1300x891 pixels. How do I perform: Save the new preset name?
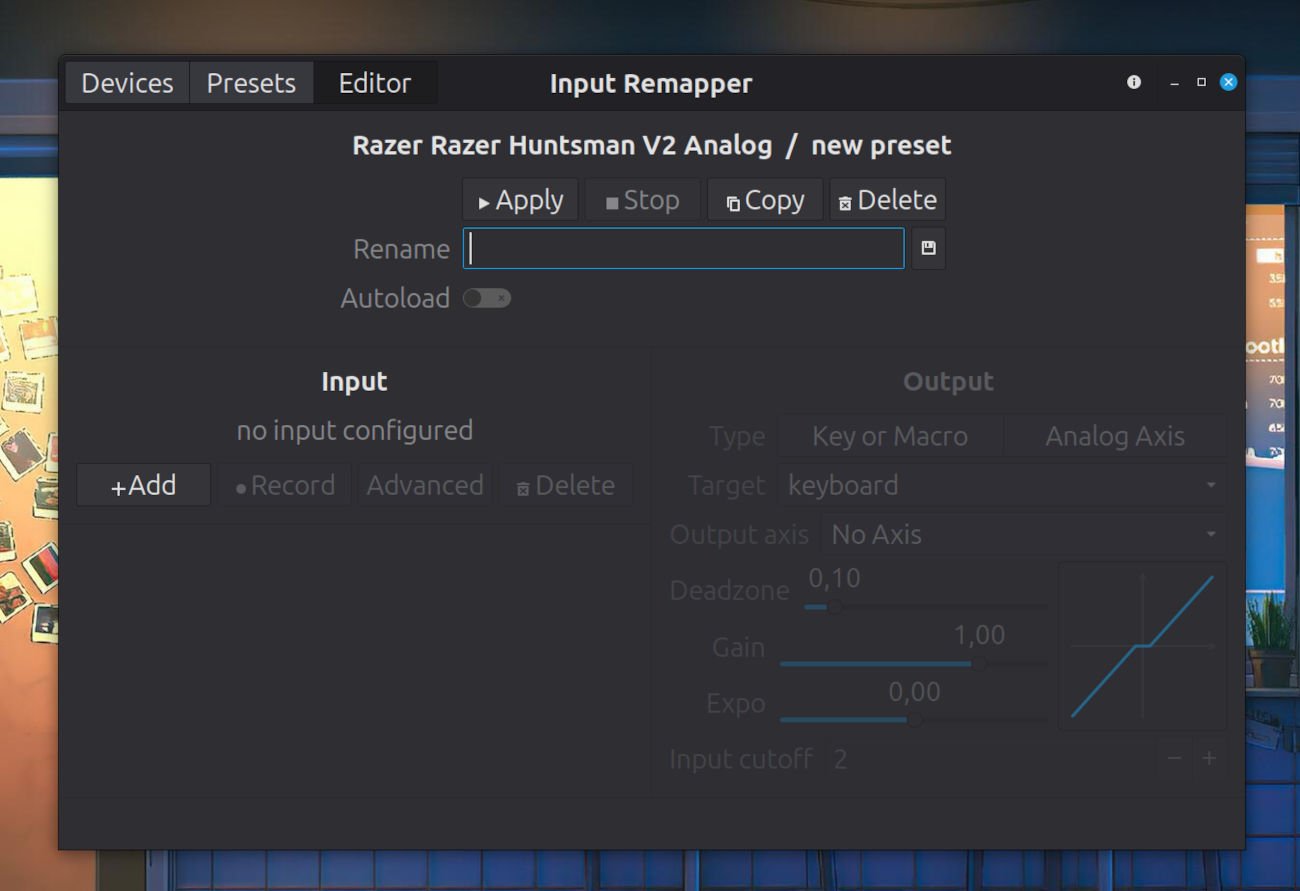coord(928,248)
